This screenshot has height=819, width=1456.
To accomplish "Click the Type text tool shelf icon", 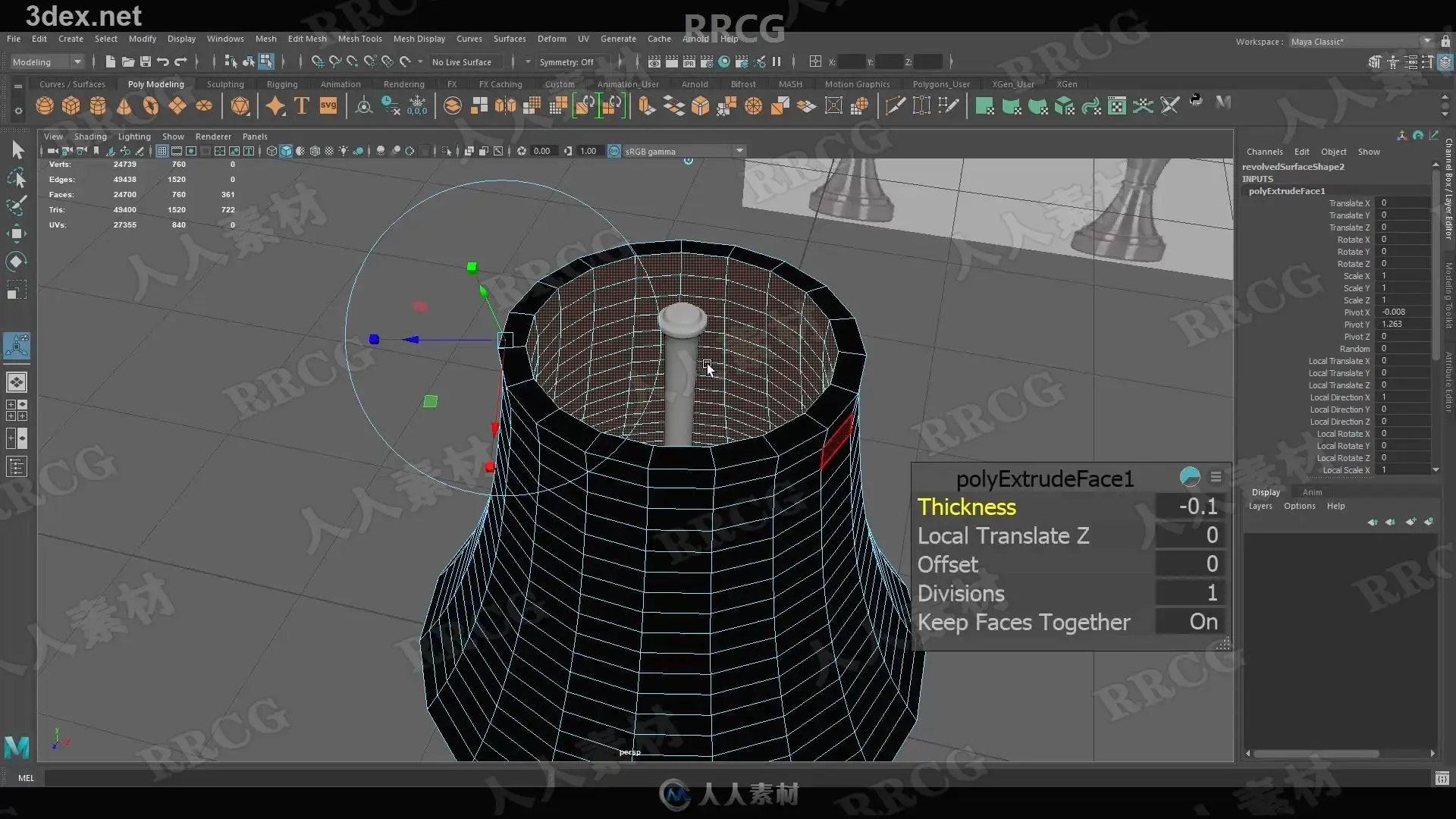I will pos(302,105).
